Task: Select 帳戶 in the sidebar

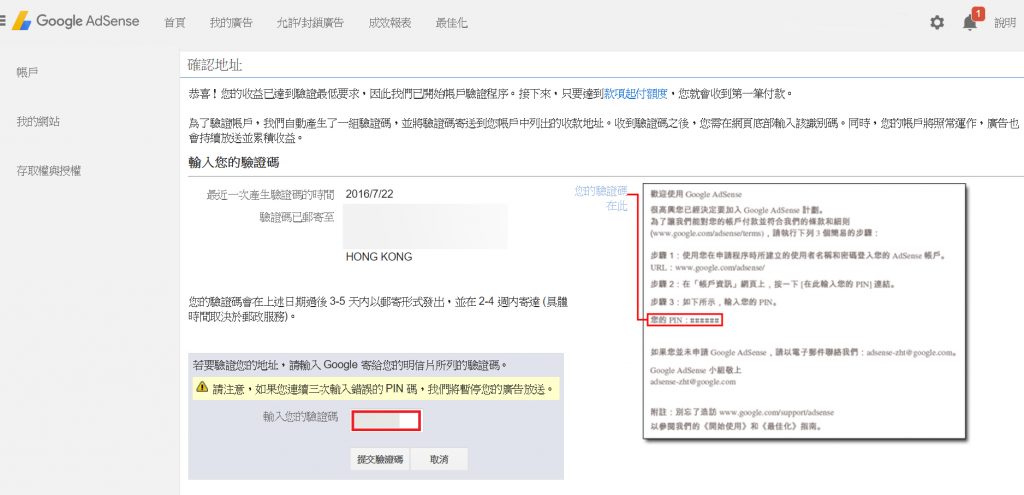Action: [27, 71]
